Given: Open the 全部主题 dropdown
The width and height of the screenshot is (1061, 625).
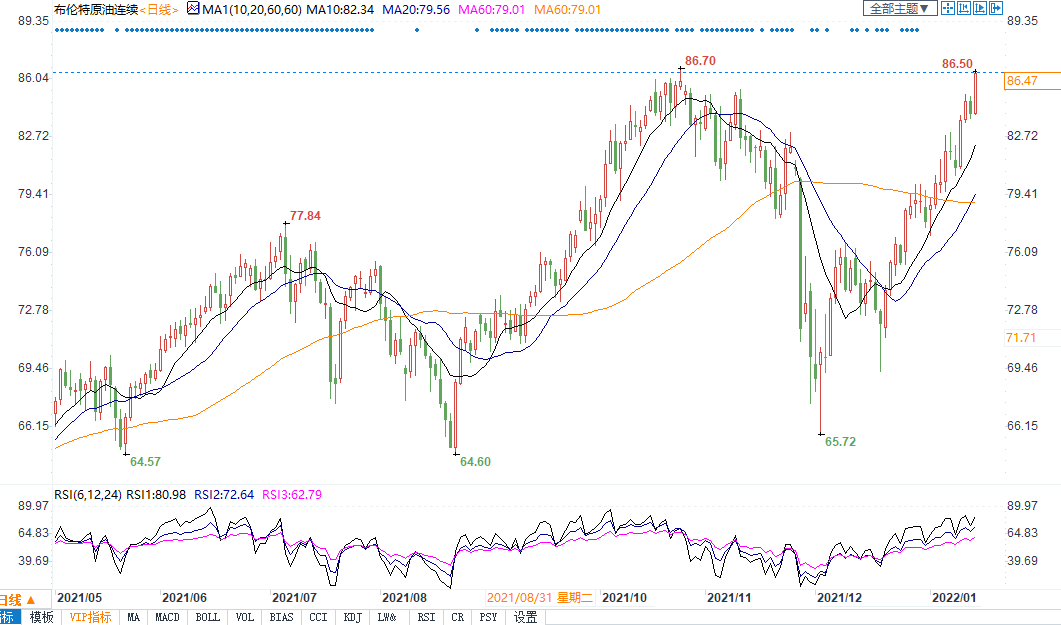Looking at the screenshot, I should 899,8.
